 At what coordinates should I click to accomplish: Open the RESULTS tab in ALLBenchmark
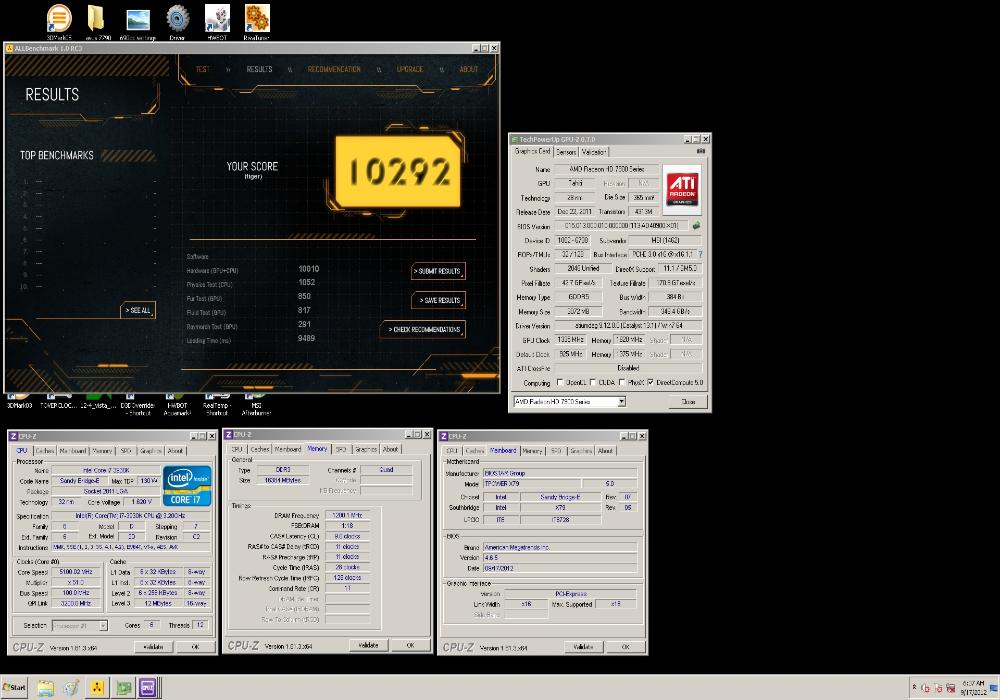[x=259, y=69]
